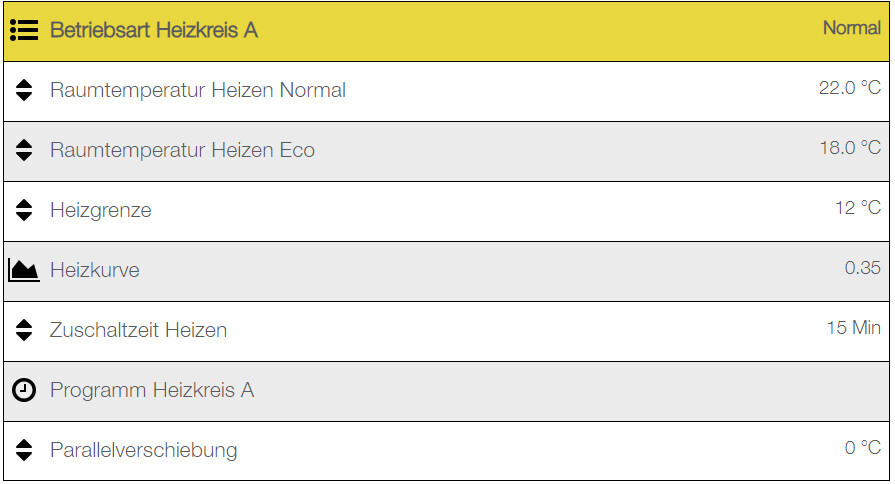Select the Heizgrenze label
895x484 pixels.
pyautogui.click(x=101, y=211)
